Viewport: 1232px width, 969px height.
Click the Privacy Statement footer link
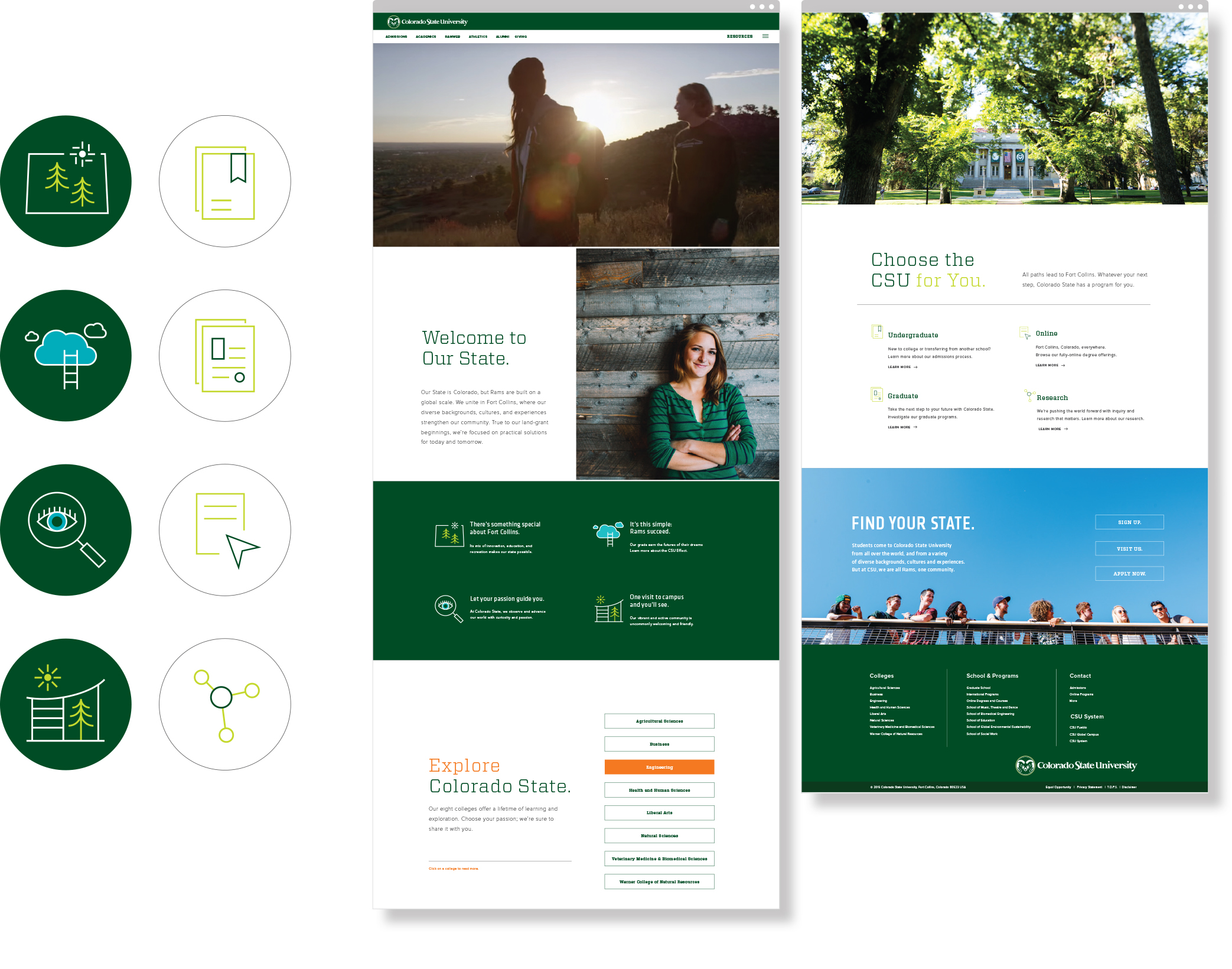[1089, 787]
